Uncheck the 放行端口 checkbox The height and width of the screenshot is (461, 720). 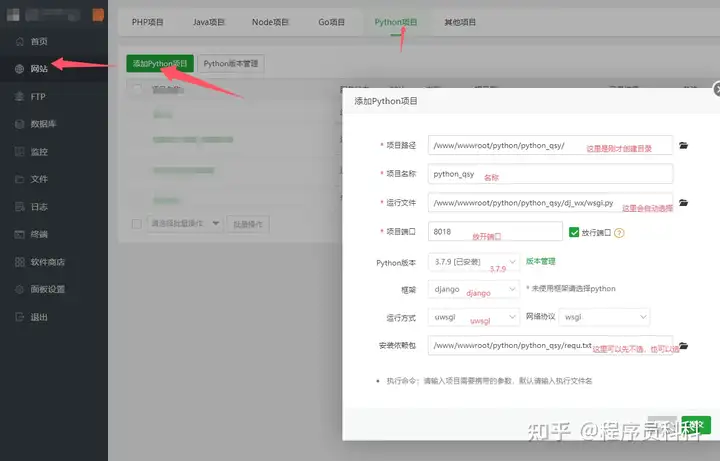click(x=574, y=232)
